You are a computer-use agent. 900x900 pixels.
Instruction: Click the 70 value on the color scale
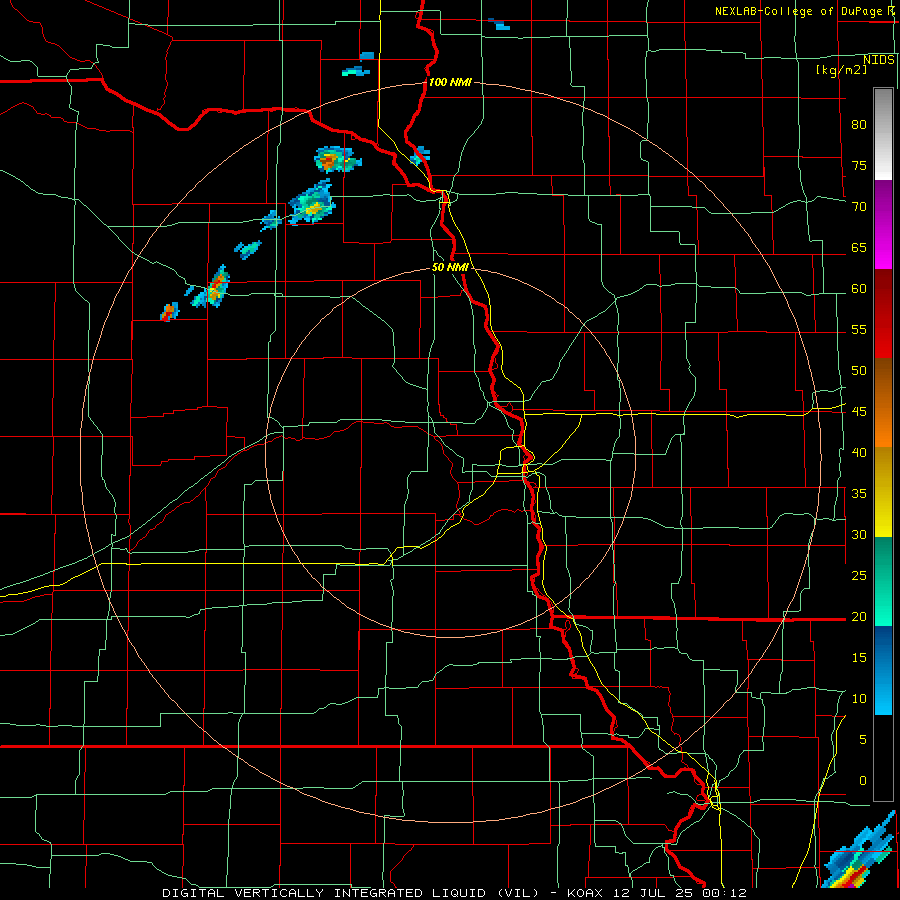pyautogui.click(x=859, y=207)
